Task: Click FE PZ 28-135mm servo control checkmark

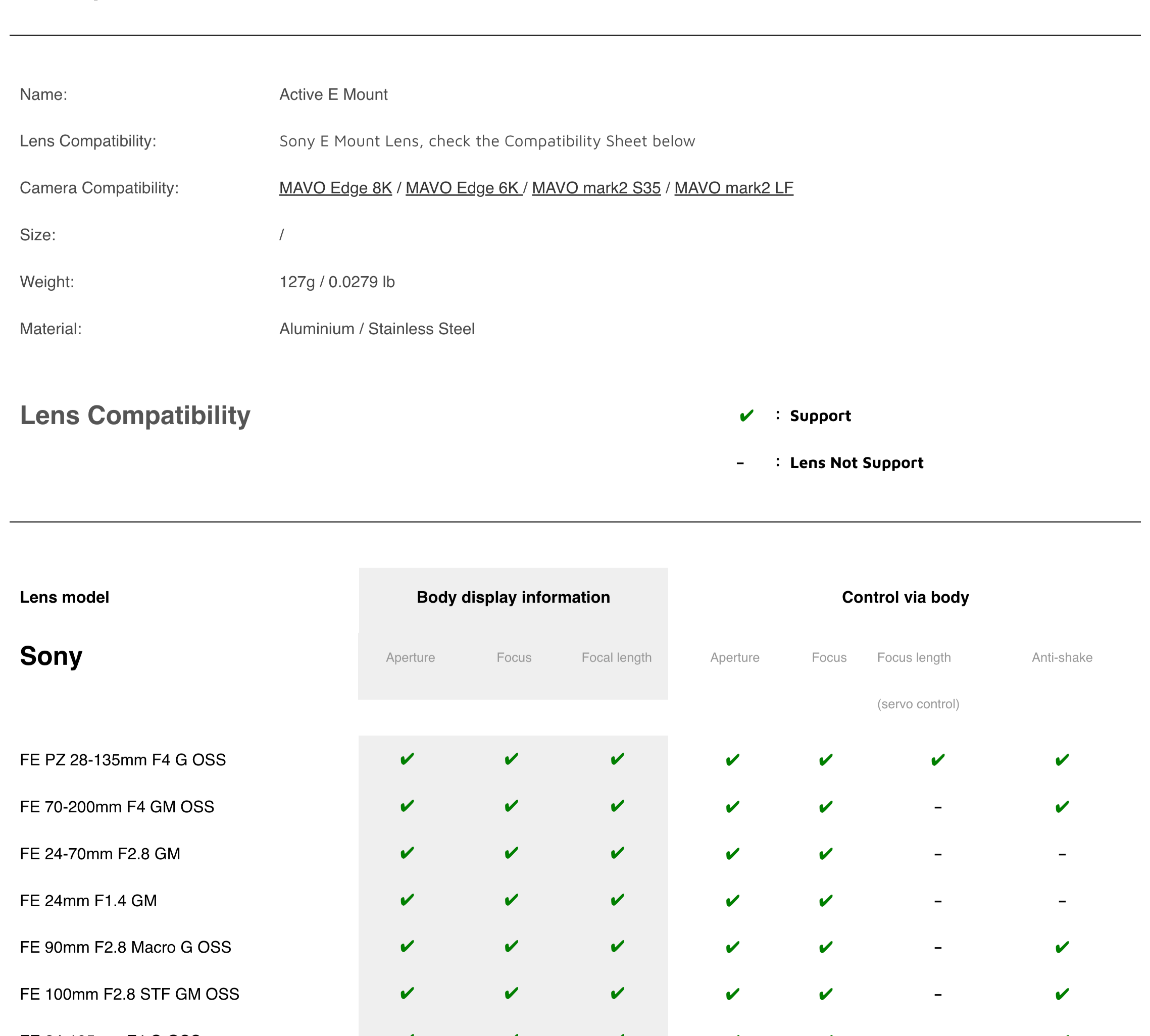Action: pyautogui.click(x=938, y=760)
